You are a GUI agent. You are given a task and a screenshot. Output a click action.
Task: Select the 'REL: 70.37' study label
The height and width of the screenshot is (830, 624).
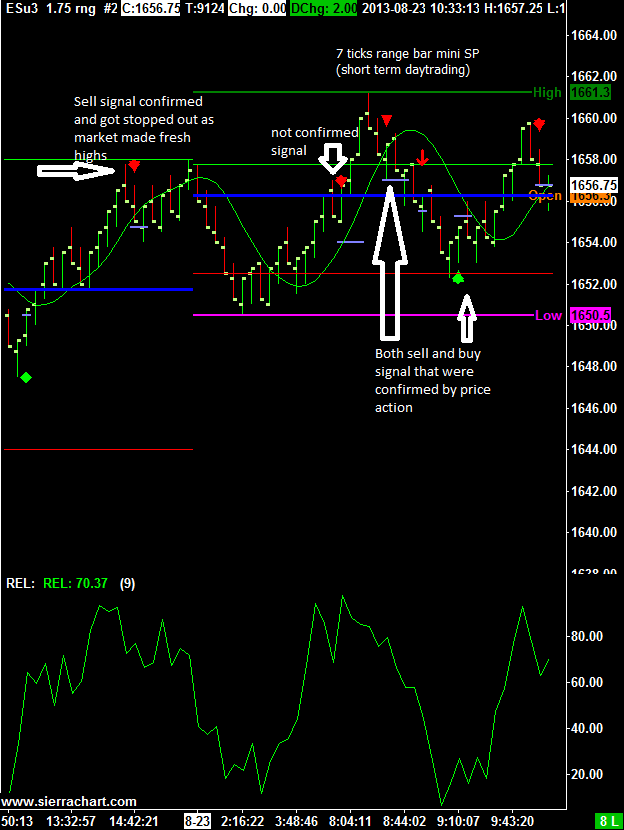tap(75, 583)
